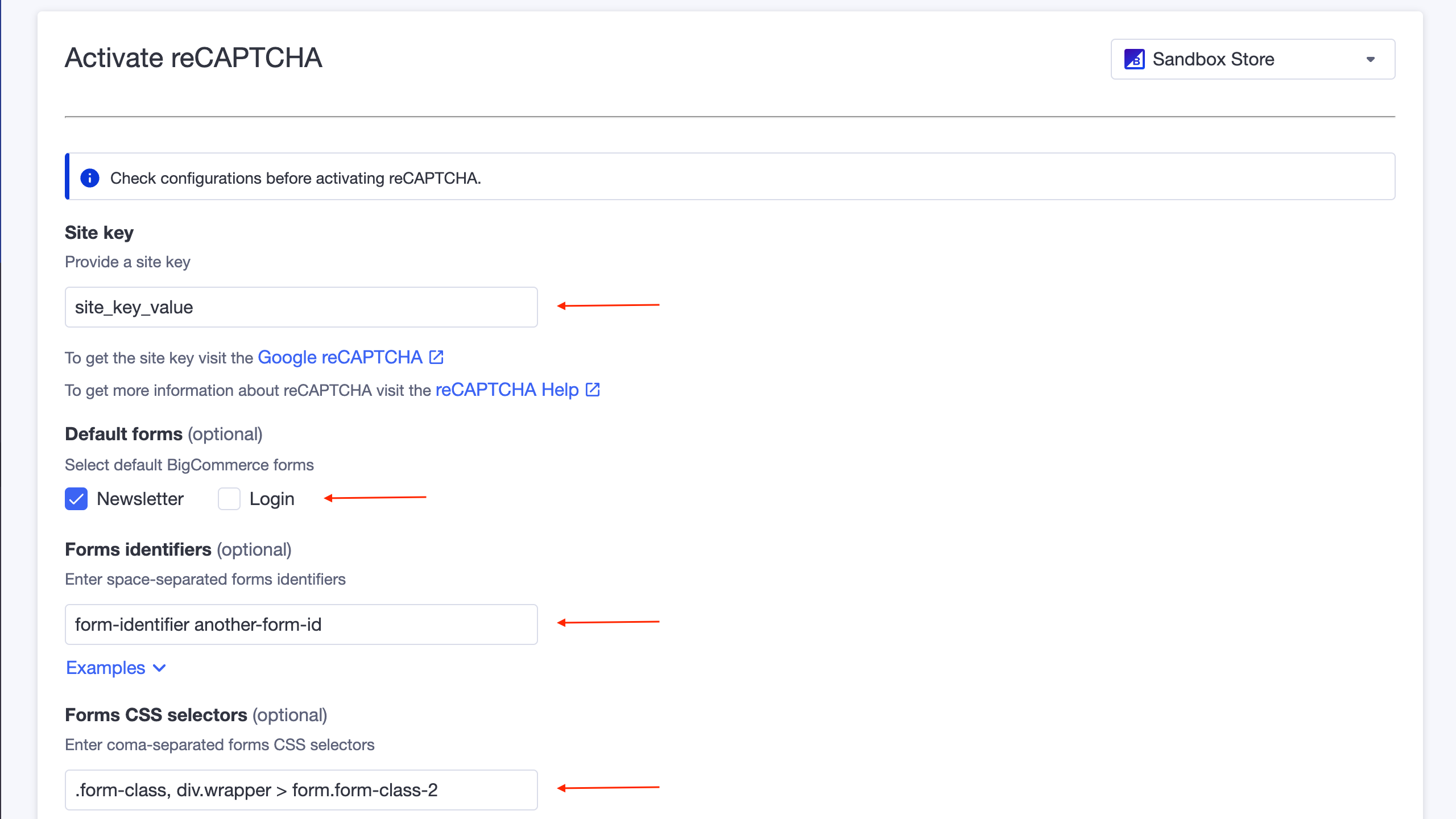Click the BigCommerce logo in the store selector
This screenshot has width=1456, height=819.
pyautogui.click(x=1135, y=59)
